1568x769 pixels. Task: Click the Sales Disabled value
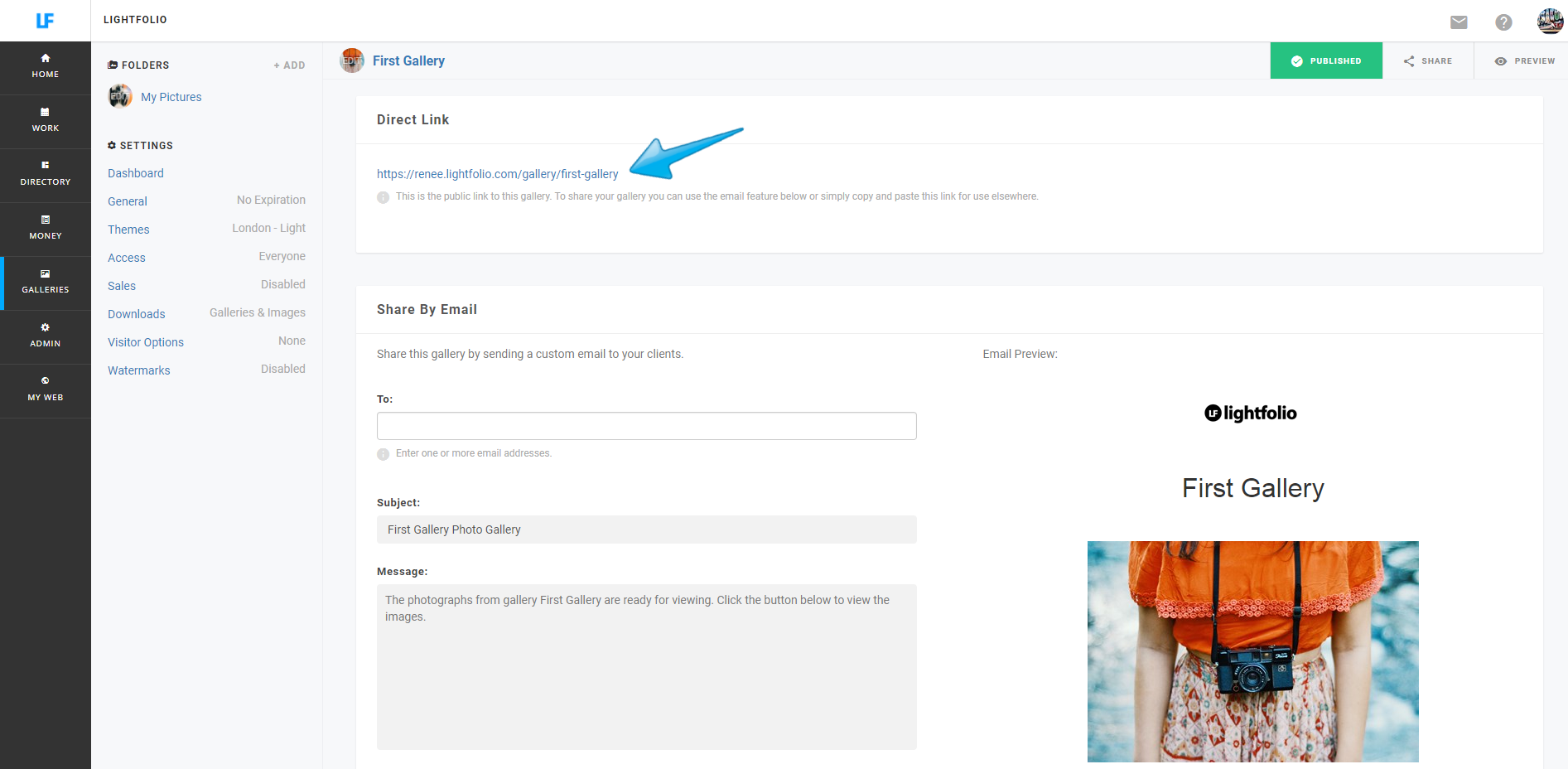pos(283,284)
